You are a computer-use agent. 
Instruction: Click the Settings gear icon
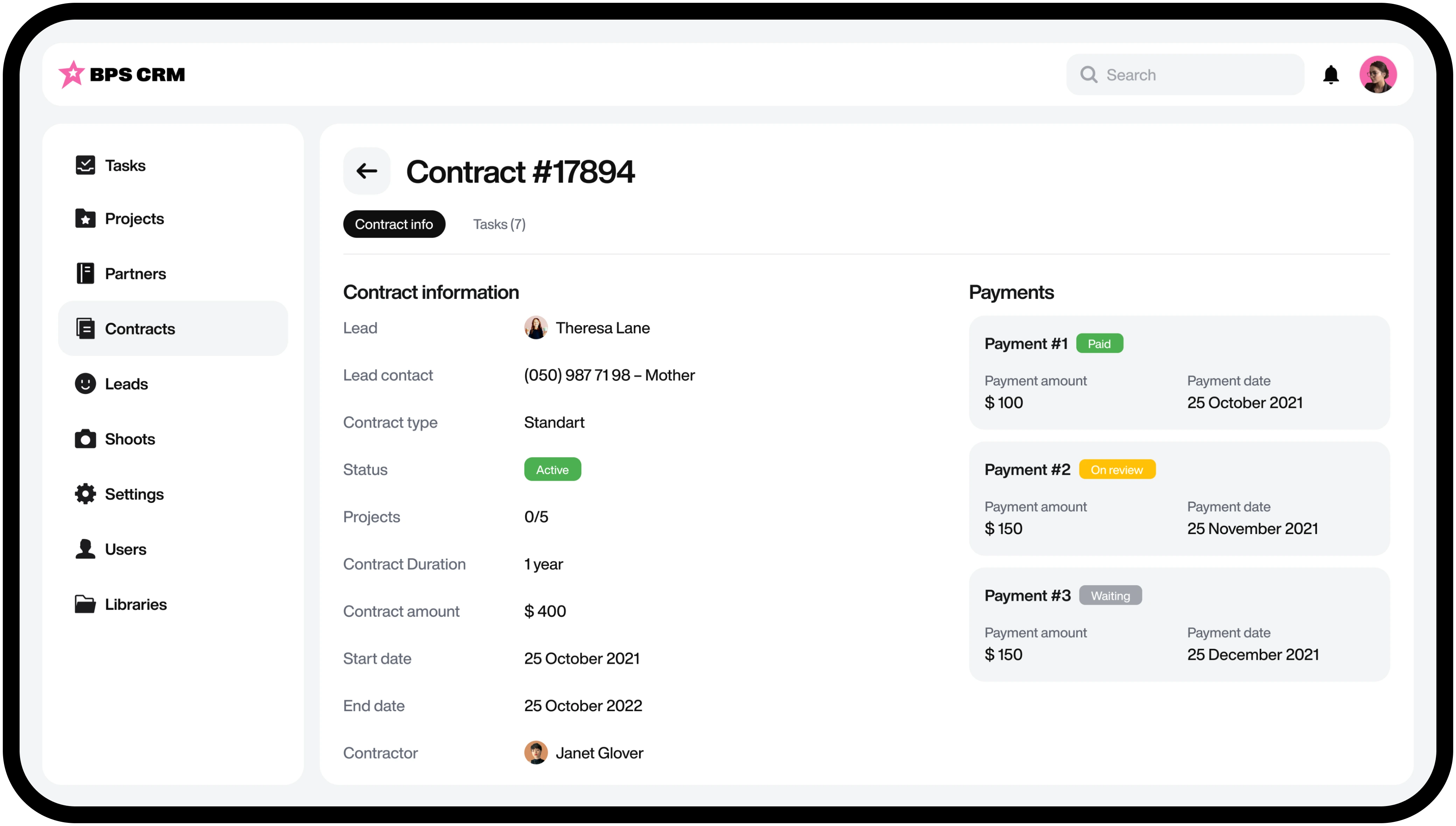[x=85, y=494]
